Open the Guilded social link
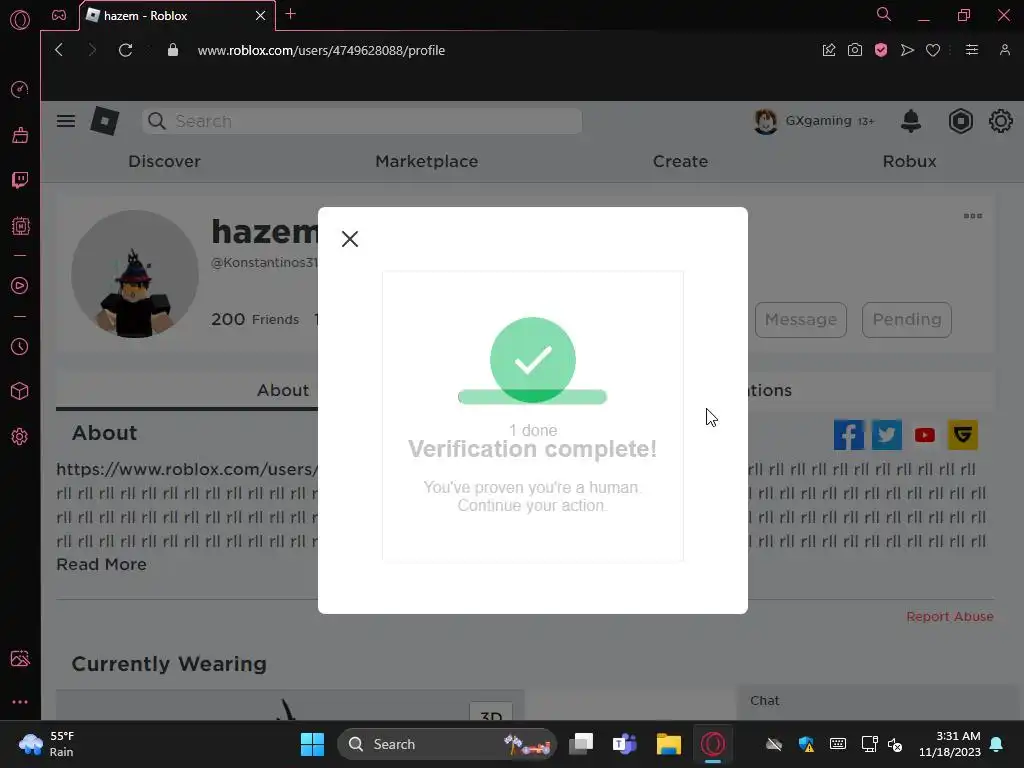This screenshot has height=768, width=1024. pos(963,435)
